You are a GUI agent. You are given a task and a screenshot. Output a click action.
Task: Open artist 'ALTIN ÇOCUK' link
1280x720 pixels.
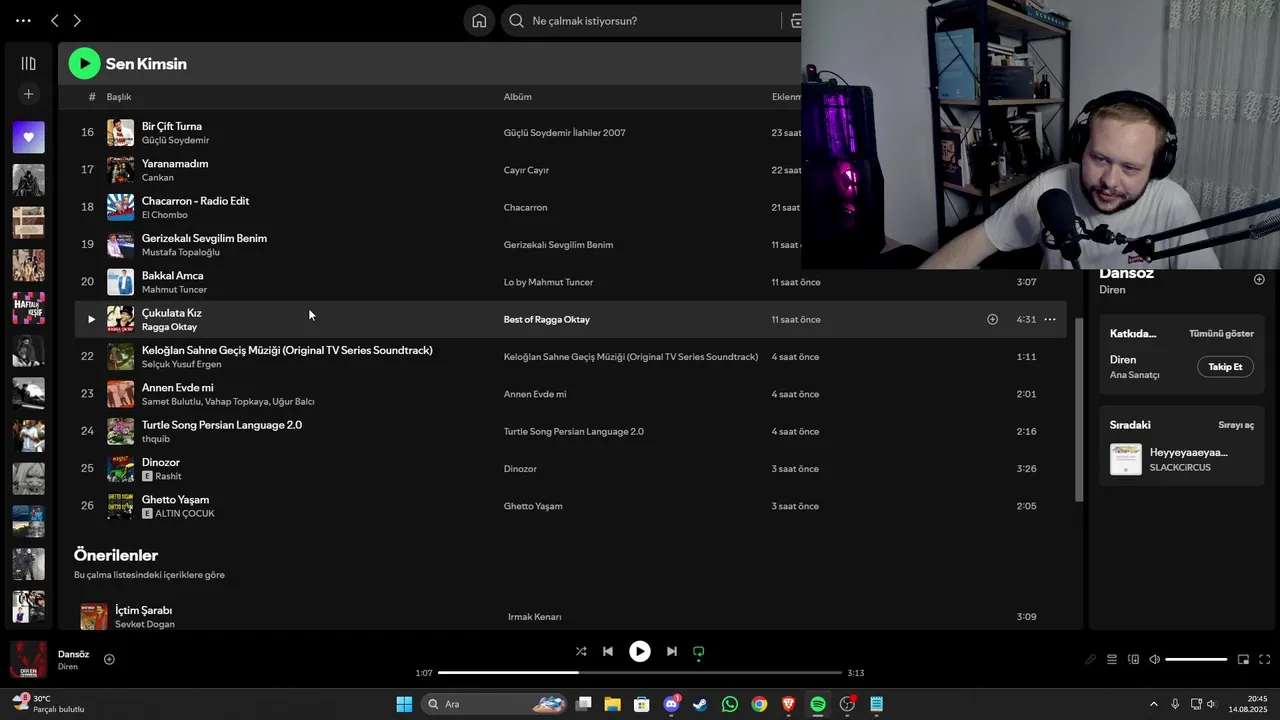point(185,514)
